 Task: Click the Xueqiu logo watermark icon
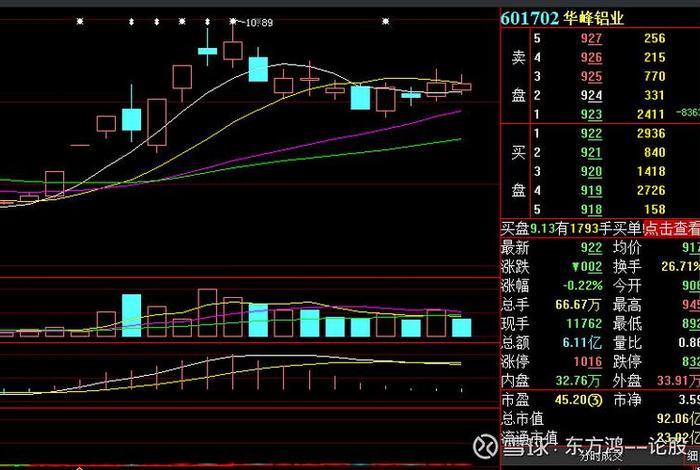[485, 446]
